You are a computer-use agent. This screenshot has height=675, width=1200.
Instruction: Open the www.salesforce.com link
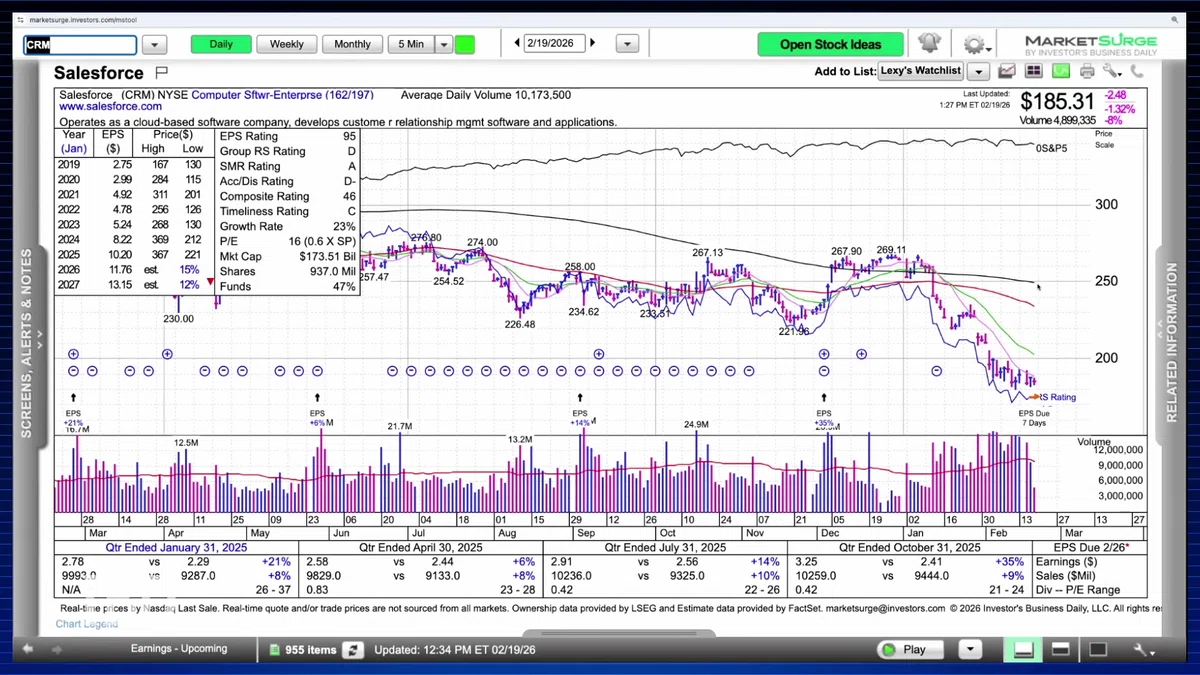(111, 106)
